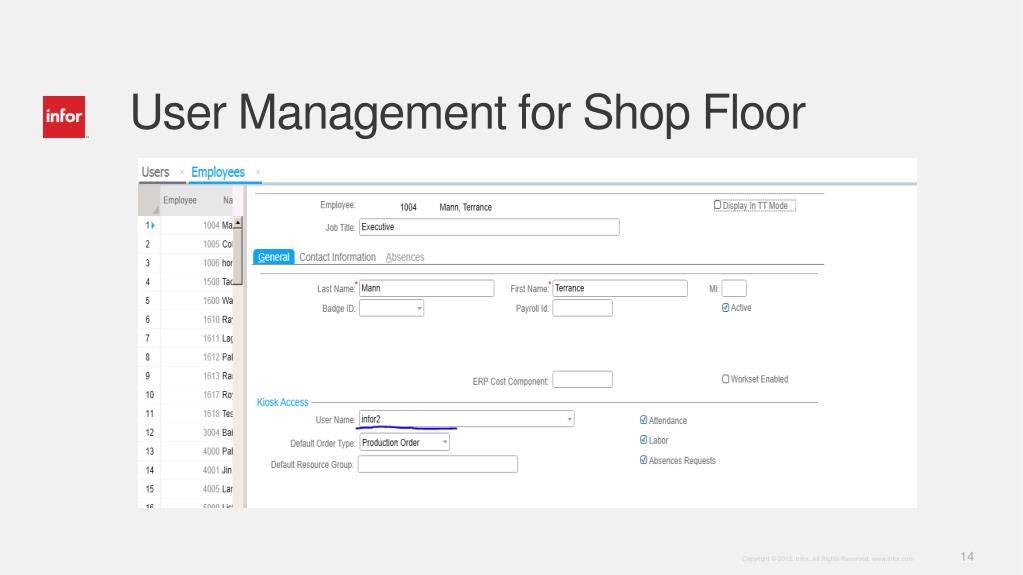Toggle the Absences Requests checkbox
Image resolution: width=1023 pixels, height=575 pixels.
(x=643, y=460)
